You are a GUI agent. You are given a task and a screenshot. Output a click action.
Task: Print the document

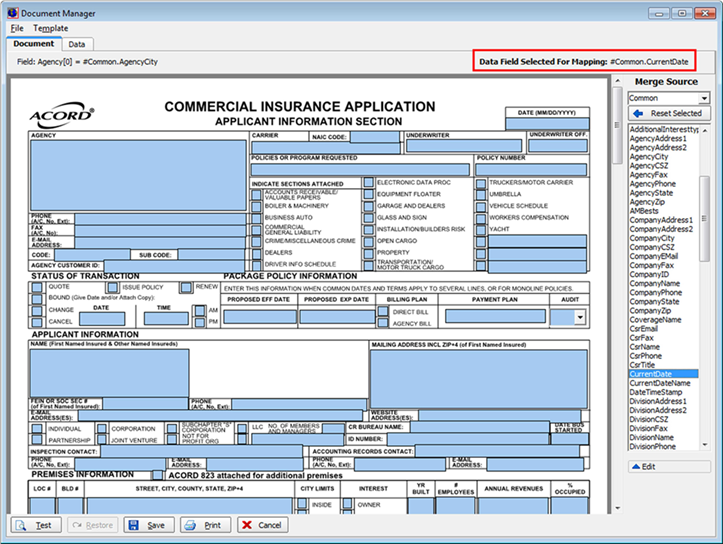[x=203, y=525]
